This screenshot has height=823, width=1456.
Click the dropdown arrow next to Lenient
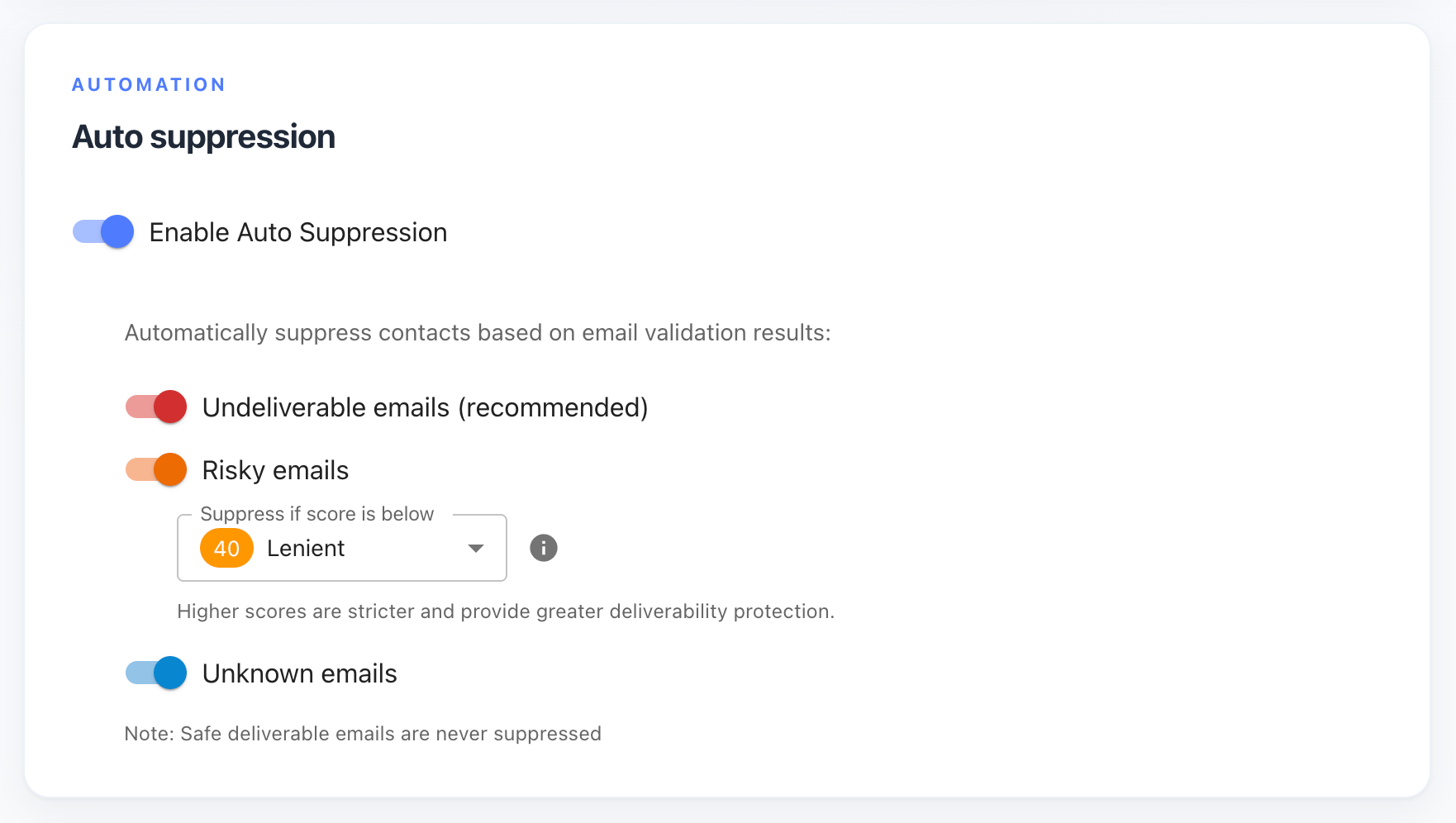pos(476,548)
